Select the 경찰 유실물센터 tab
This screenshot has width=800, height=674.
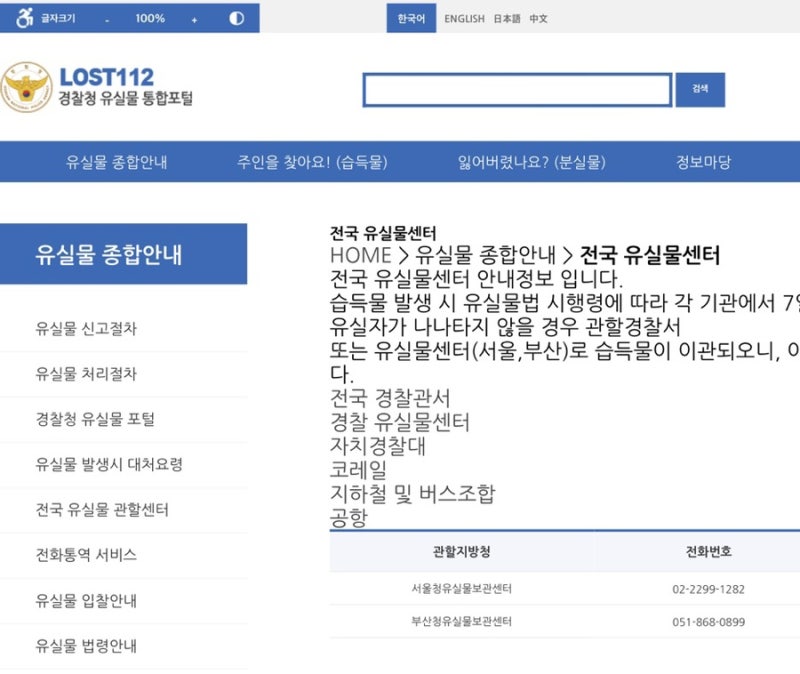pos(399,421)
